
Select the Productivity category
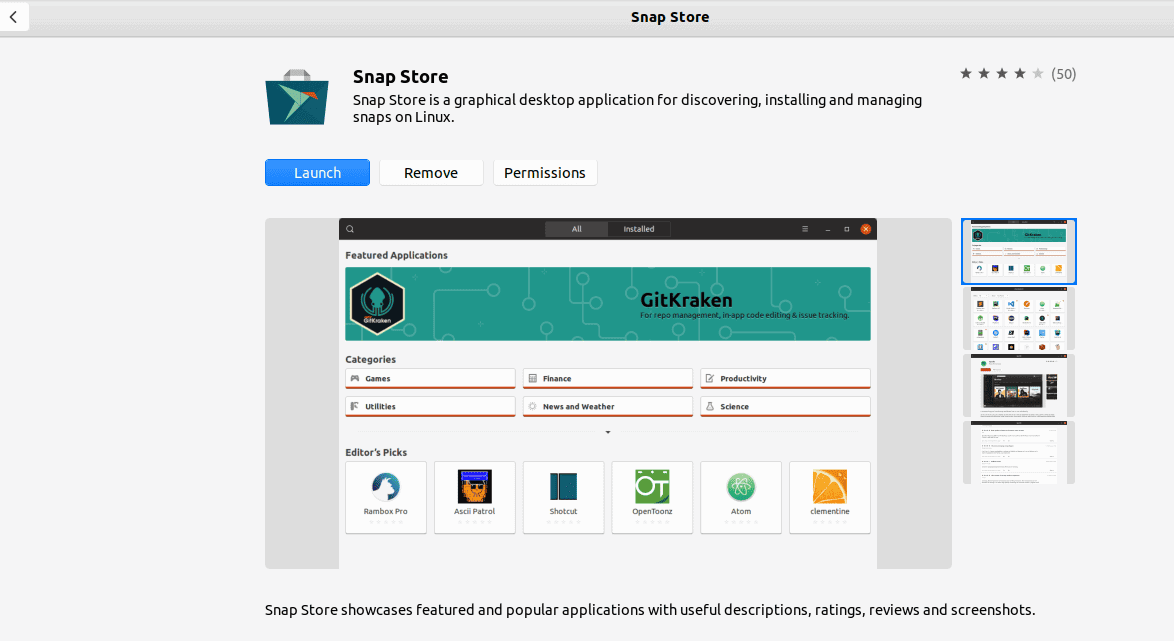(x=785, y=379)
